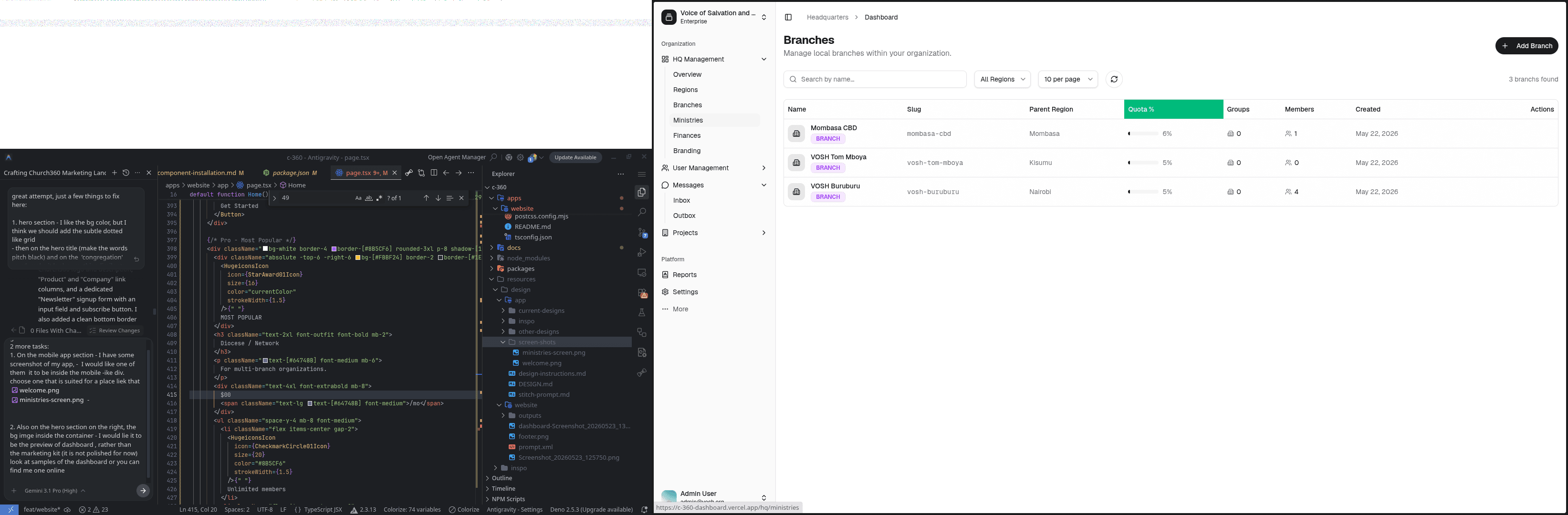
Task: Open All Regions filter dropdown
Action: coord(1002,79)
